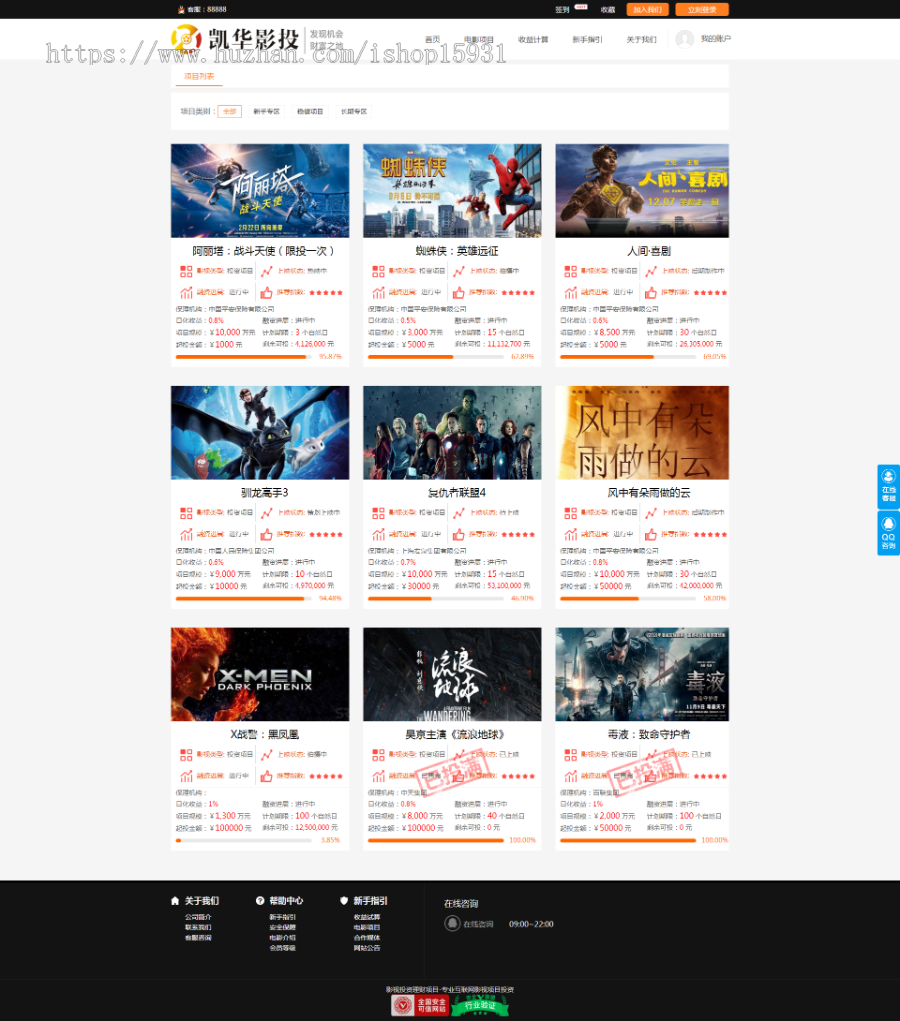Click the shield icon beside footer 新手指引
Image resolution: width=900 pixels, height=1021 pixels.
tap(344, 901)
